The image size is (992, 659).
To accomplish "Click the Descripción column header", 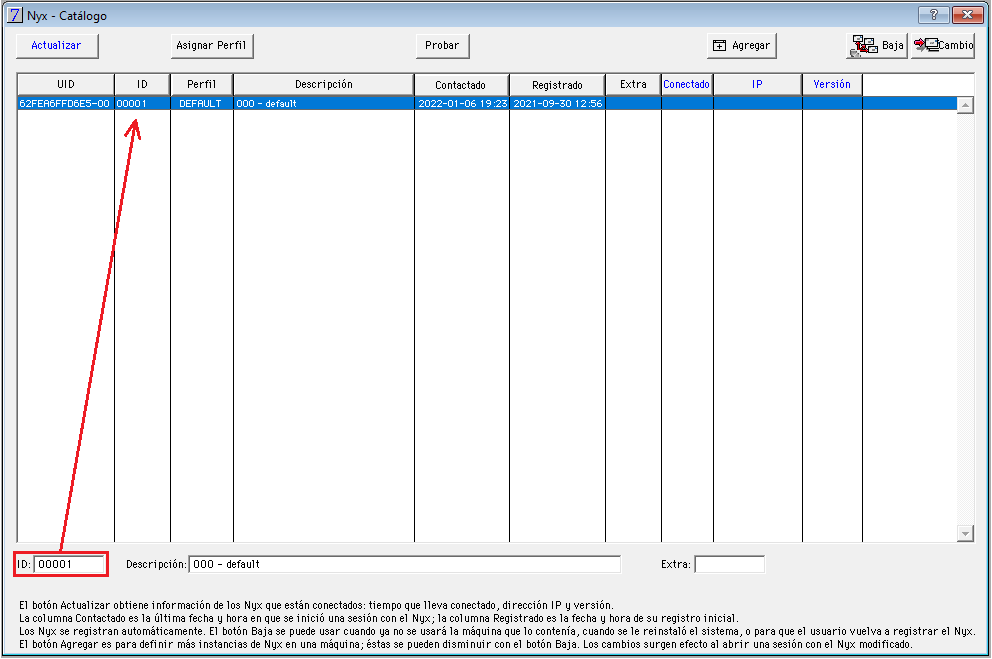I will tap(324, 84).
